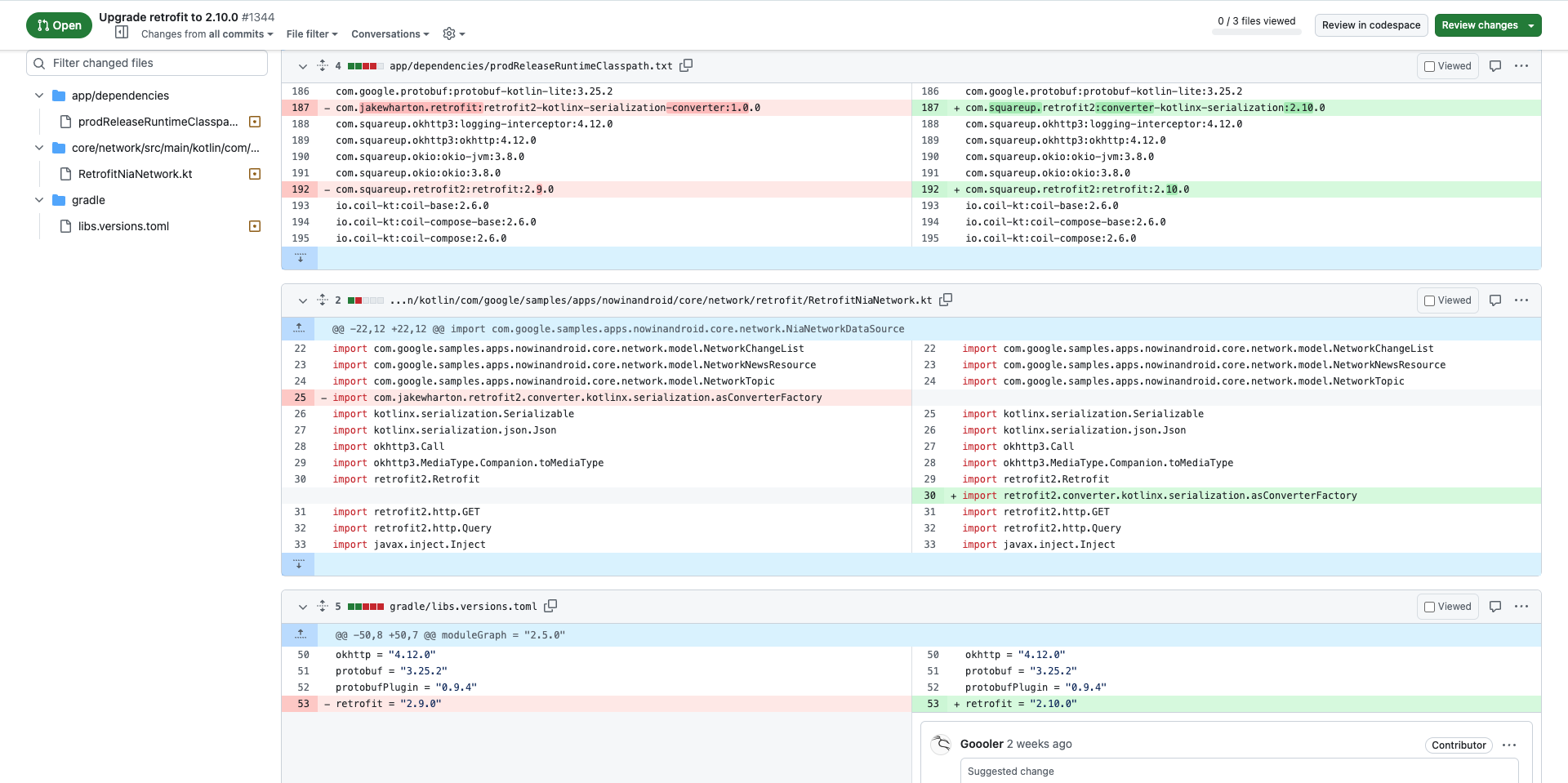Expand down lines below javax.inject import
Viewport: 1568px width, 783px height.
[x=299, y=564]
